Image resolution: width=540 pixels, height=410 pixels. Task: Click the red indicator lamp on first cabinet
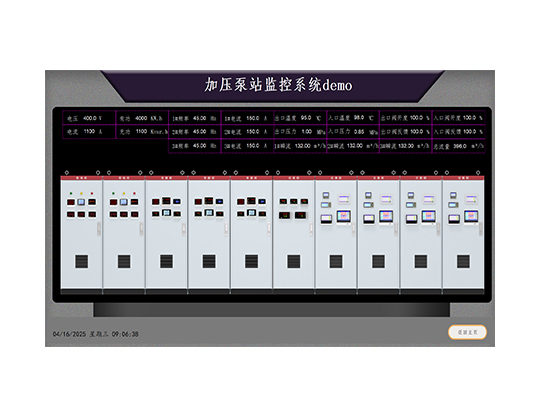point(92,193)
